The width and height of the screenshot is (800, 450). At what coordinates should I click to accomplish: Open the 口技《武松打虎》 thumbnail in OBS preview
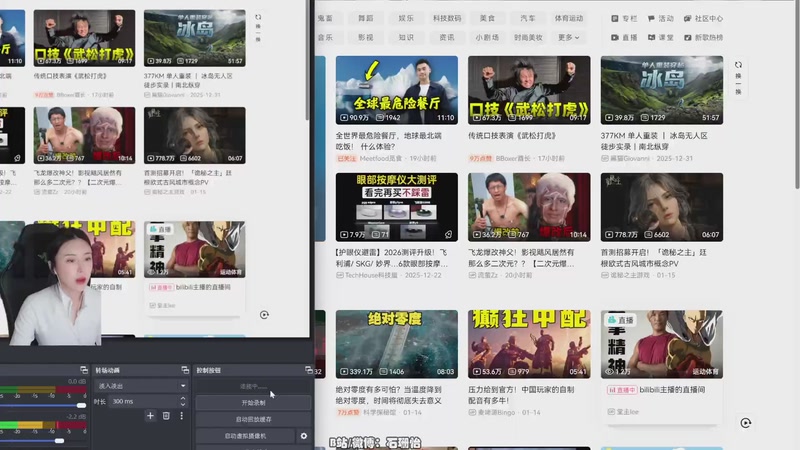(84, 38)
